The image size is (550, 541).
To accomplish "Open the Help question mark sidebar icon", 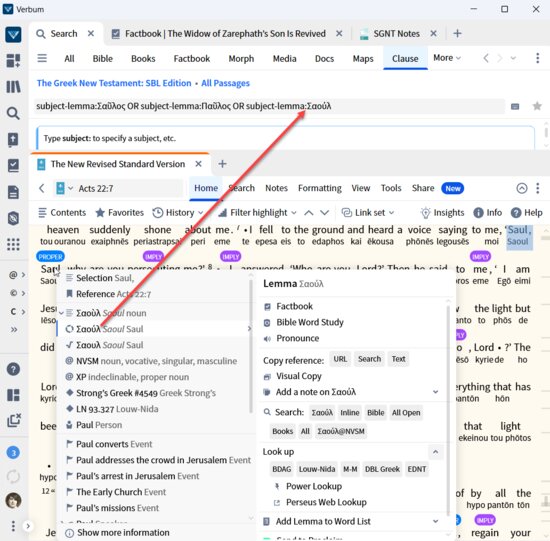I will pyautogui.click(x=13, y=369).
